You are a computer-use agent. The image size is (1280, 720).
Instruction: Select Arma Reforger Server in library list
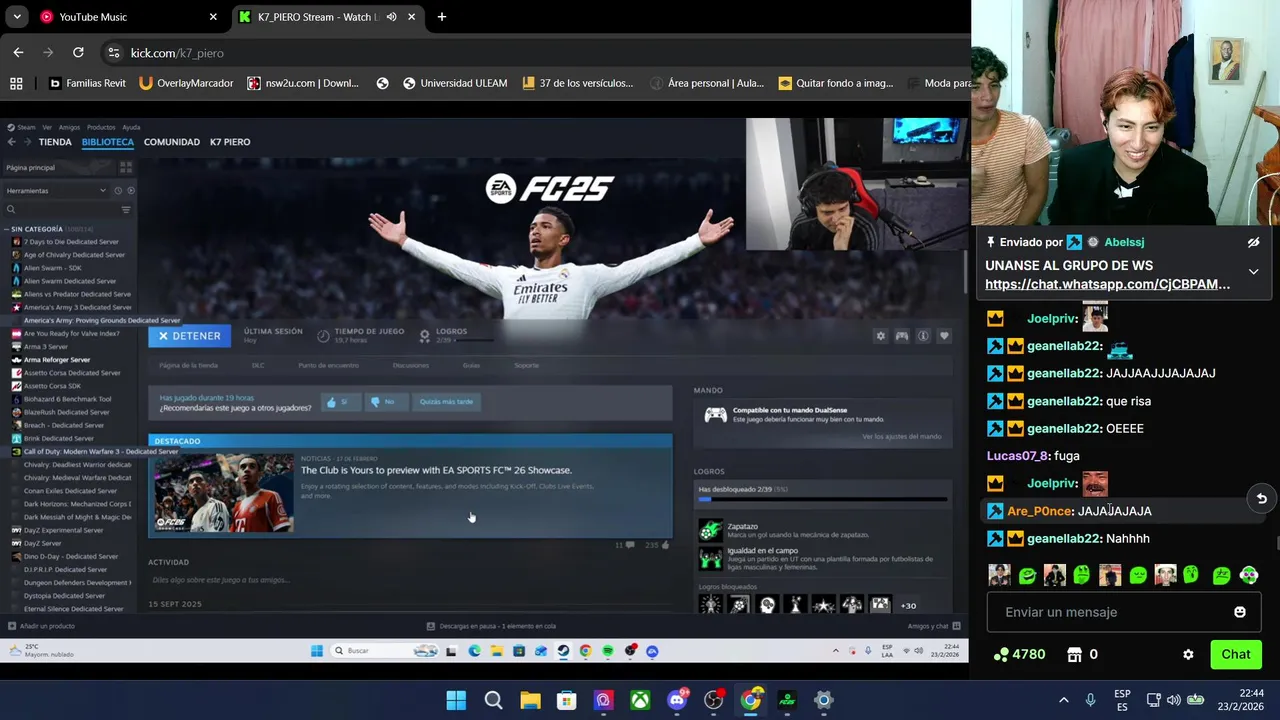click(57, 360)
